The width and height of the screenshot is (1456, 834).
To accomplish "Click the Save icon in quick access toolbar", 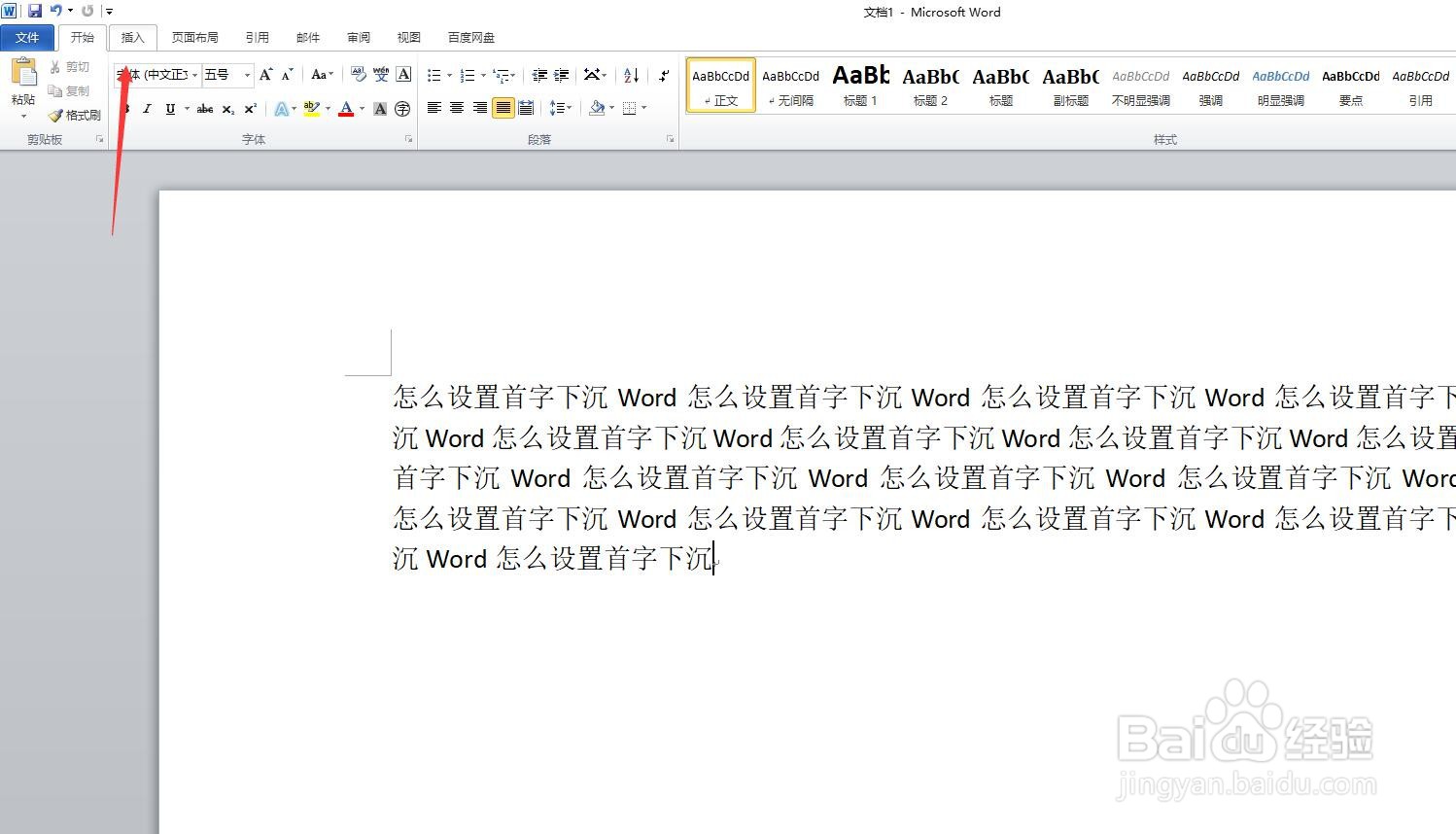I will click(x=35, y=11).
